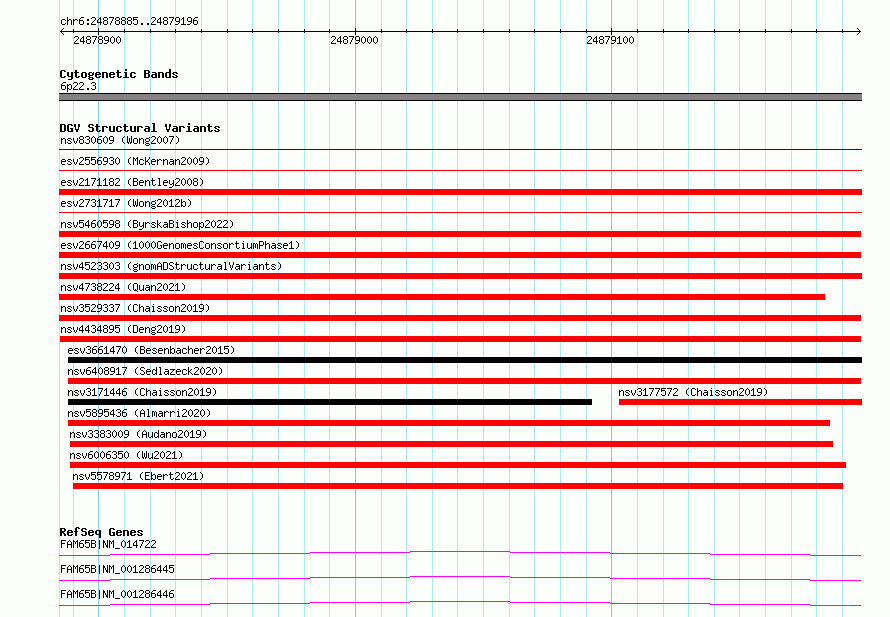Click the right arrowhead of the ruler
The height and width of the screenshot is (617, 890).
(859, 31)
